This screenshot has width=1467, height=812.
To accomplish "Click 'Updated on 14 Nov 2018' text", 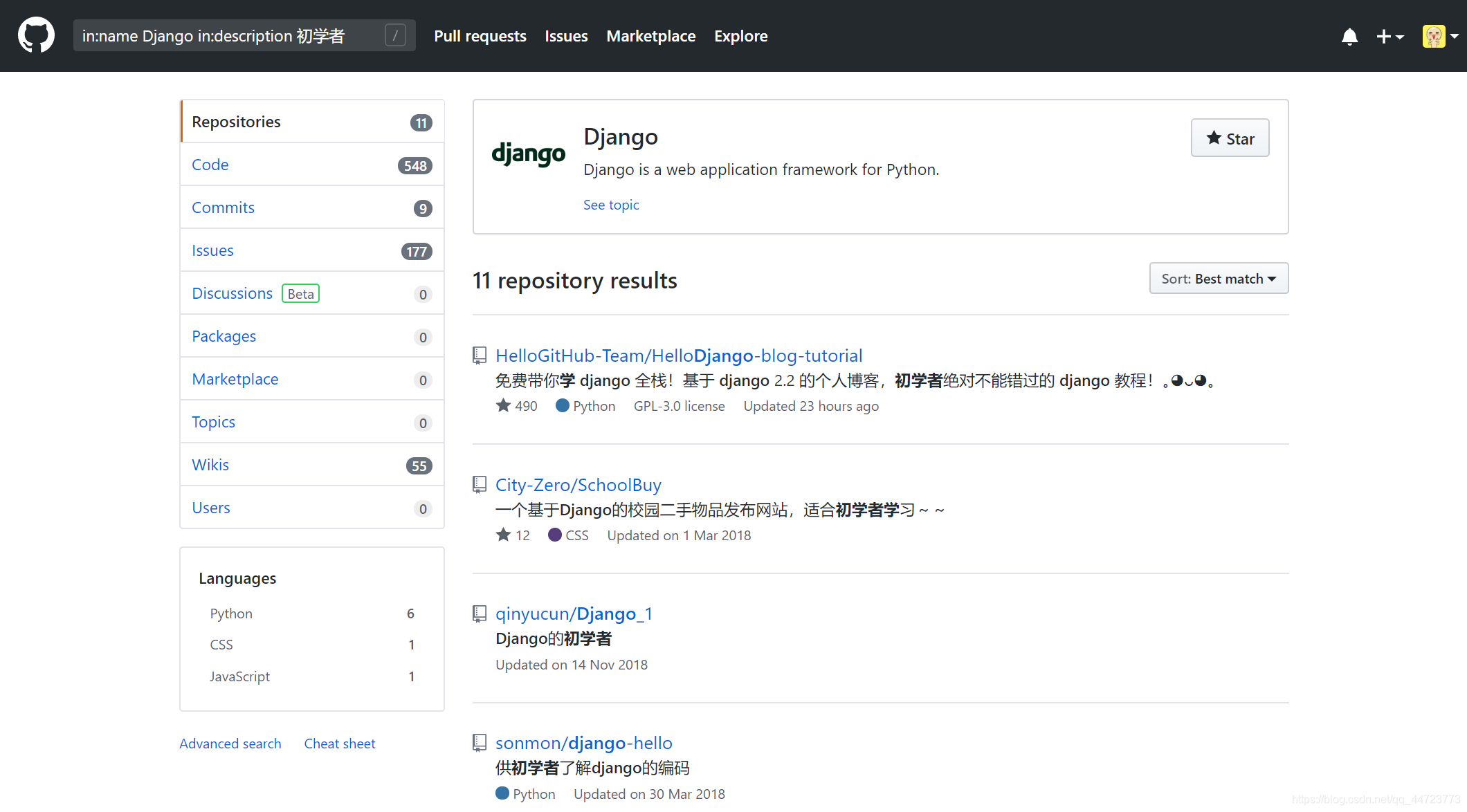I will 572,665.
